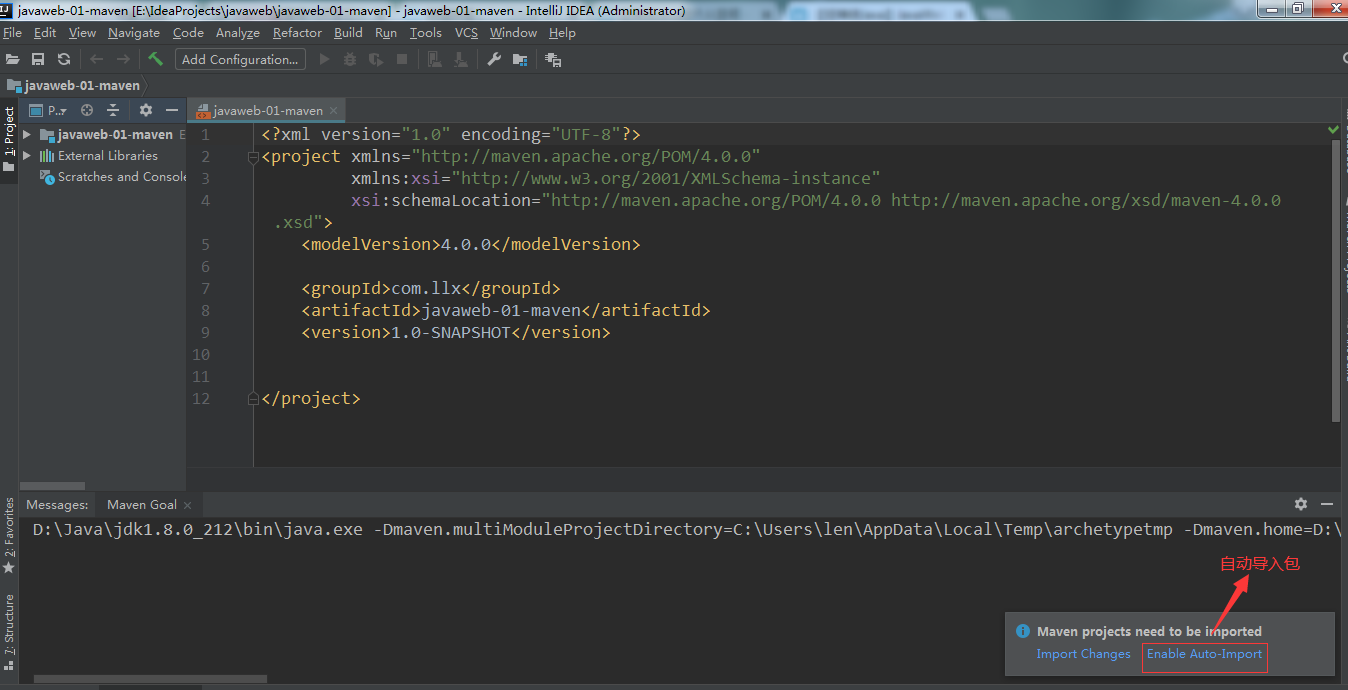Click the modelVersion 4.0.0 line
This screenshot has height=690, width=1348.
(x=471, y=244)
